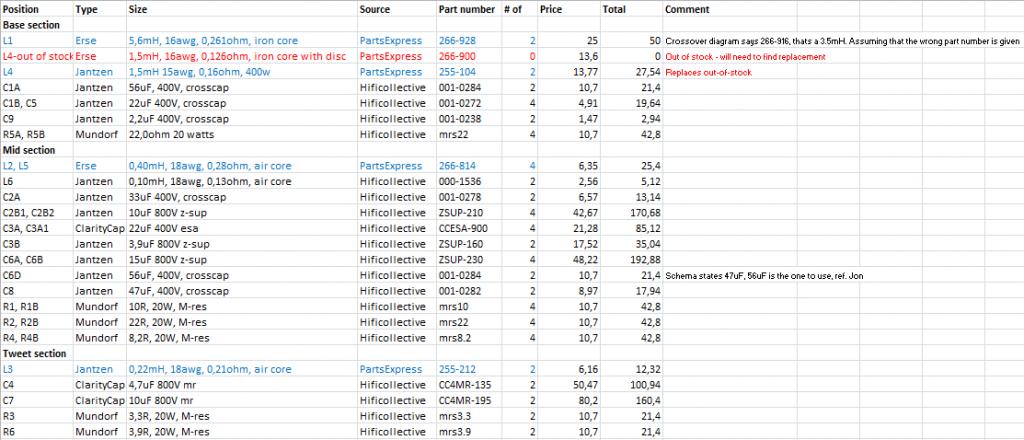The width and height of the screenshot is (1024, 440).
Task: Click the '22,0ohm 20 watts' size cell
Action: point(242,134)
